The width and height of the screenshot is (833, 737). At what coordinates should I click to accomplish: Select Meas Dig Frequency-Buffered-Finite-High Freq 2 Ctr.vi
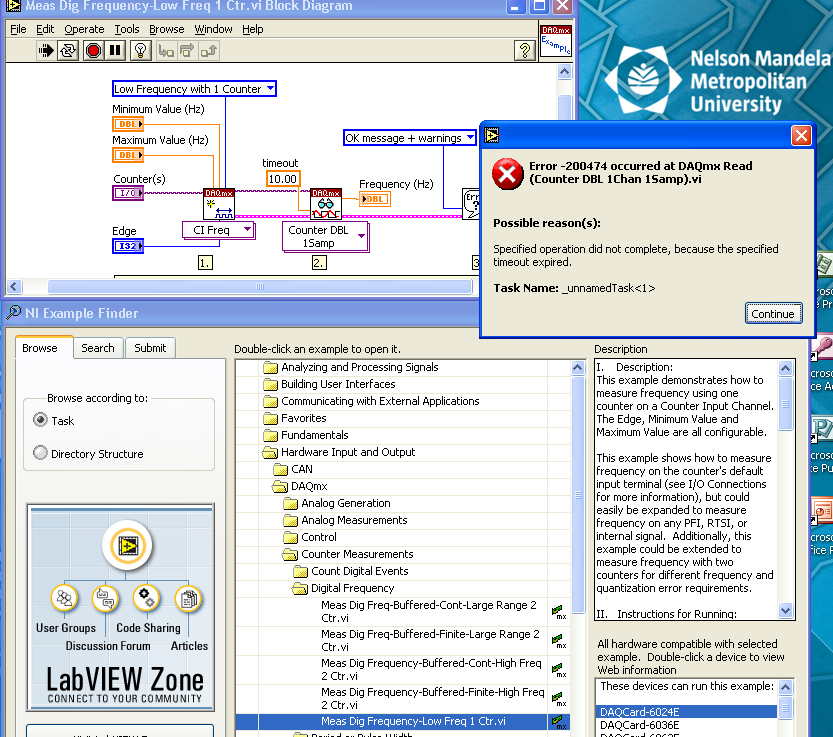[432, 698]
